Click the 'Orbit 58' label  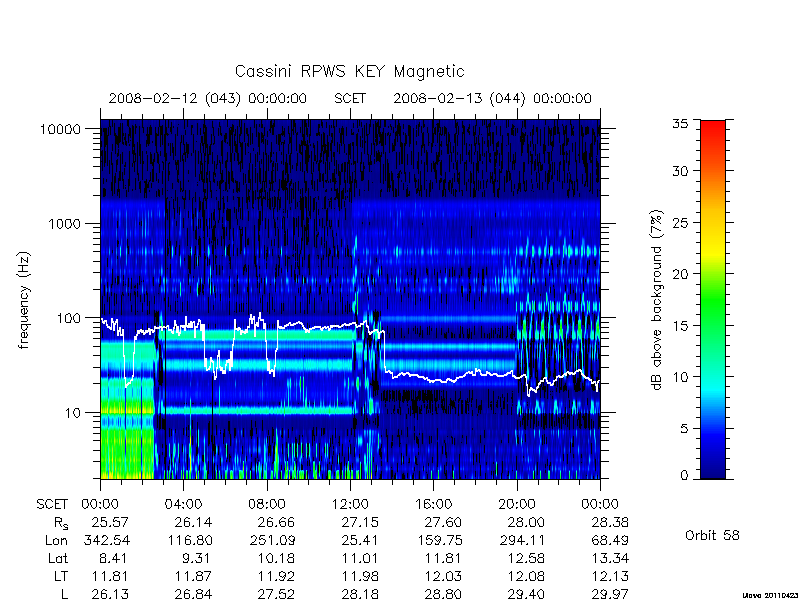712,535
